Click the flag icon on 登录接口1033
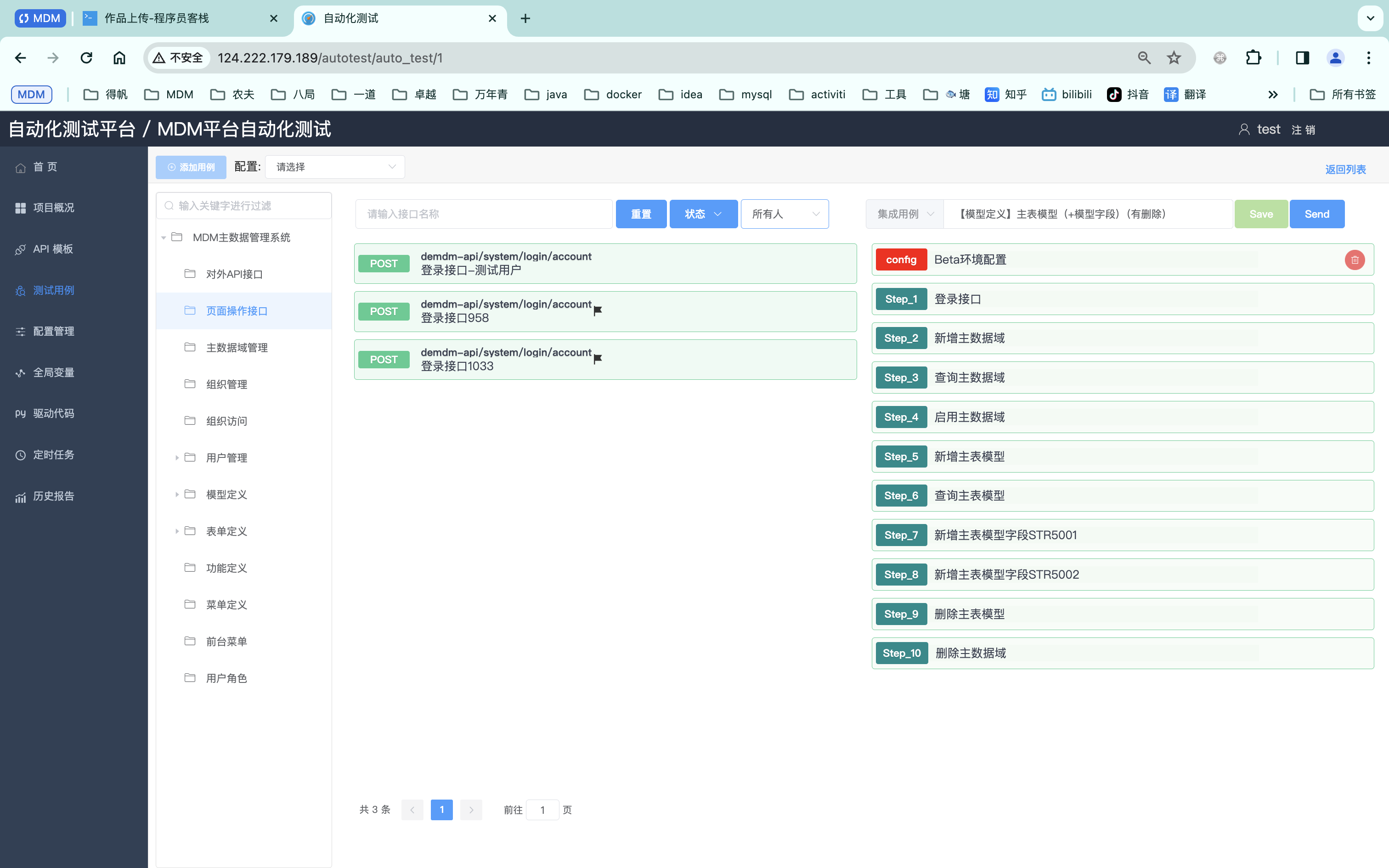The height and width of the screenshot is (868, 1389). [598, 359]
